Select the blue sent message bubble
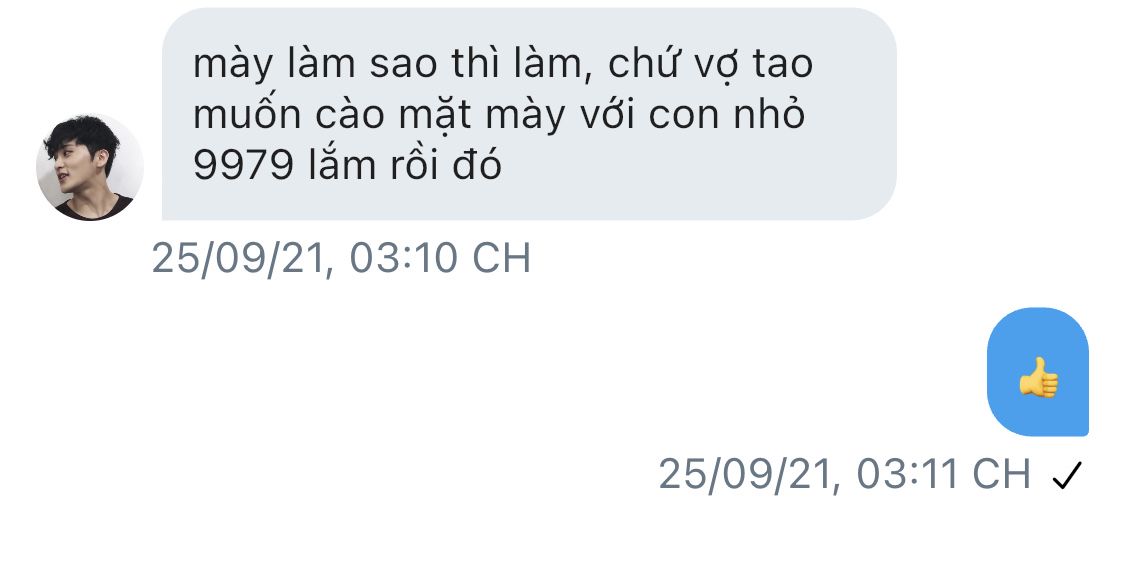This screenshot has height=565, width=1125. pyautogui.click(x=1037, y=371)
